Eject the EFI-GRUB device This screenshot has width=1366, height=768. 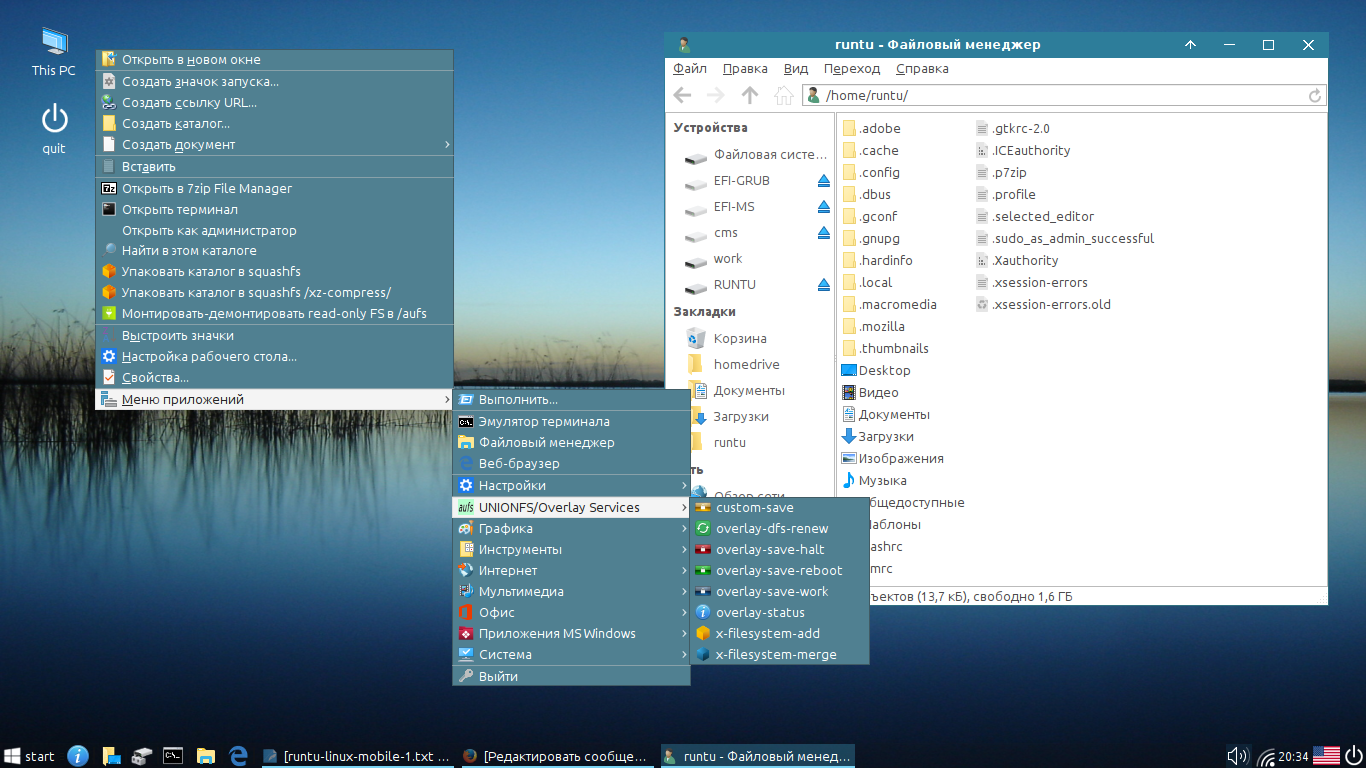tap(823, 181)
